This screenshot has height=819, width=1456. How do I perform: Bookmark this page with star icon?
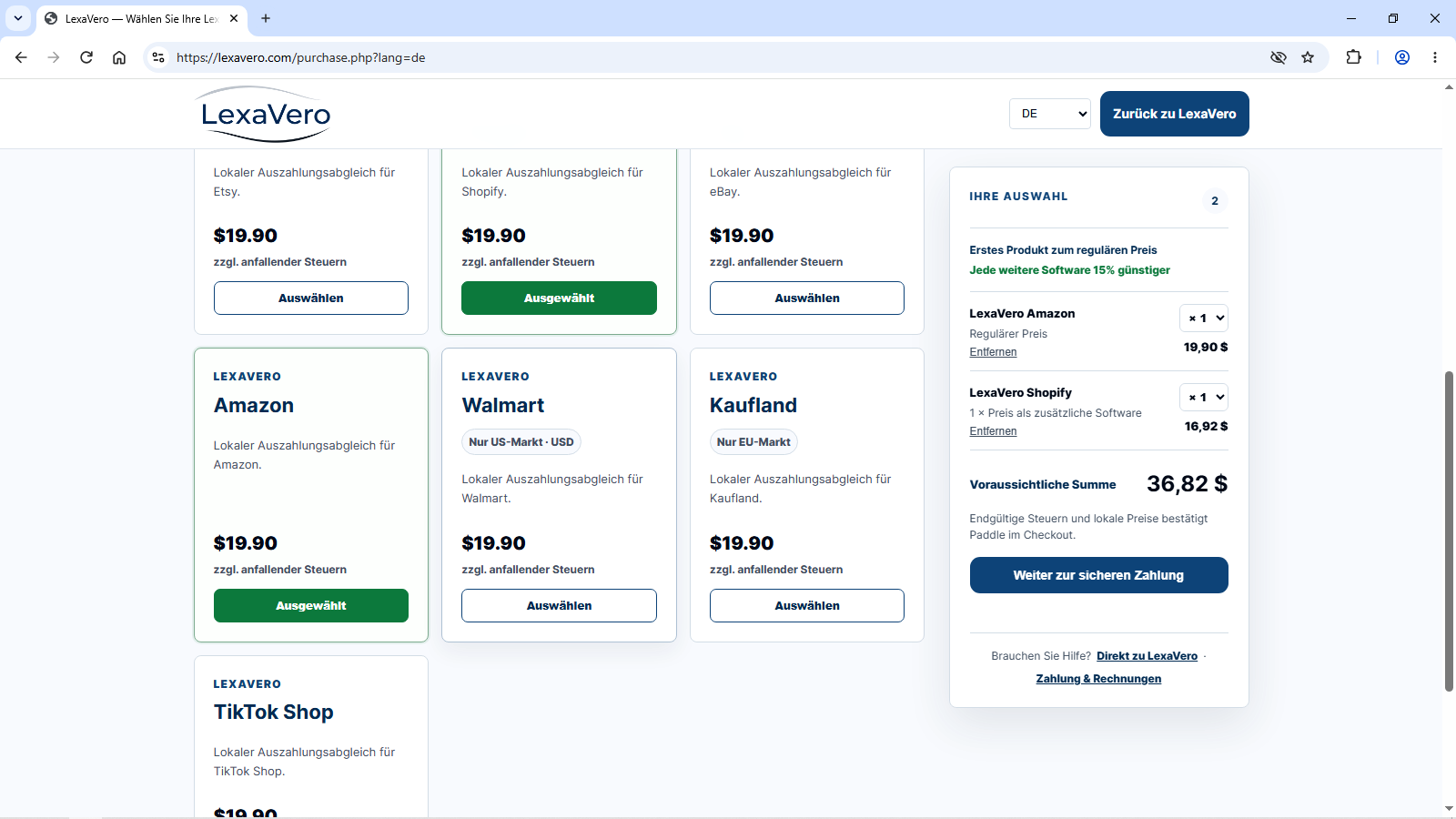(x=1308, y=57)
